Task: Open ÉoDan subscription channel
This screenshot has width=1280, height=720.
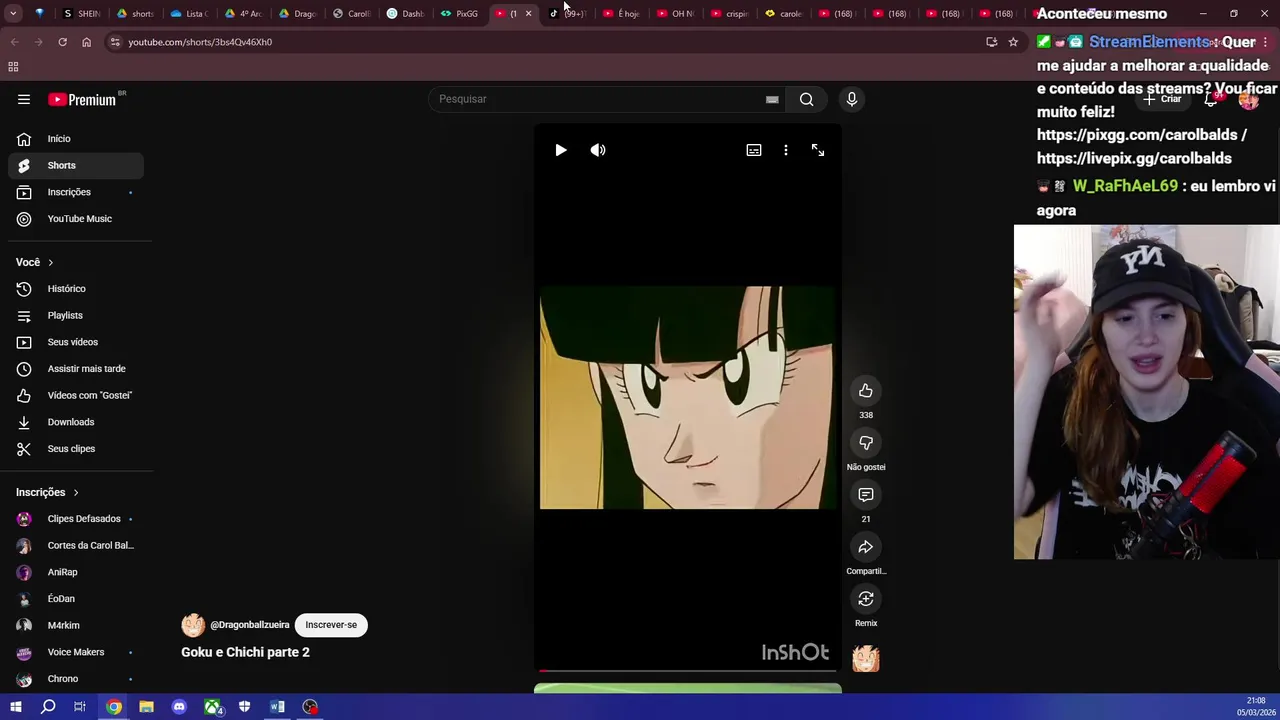Action: tap(76, 599)
